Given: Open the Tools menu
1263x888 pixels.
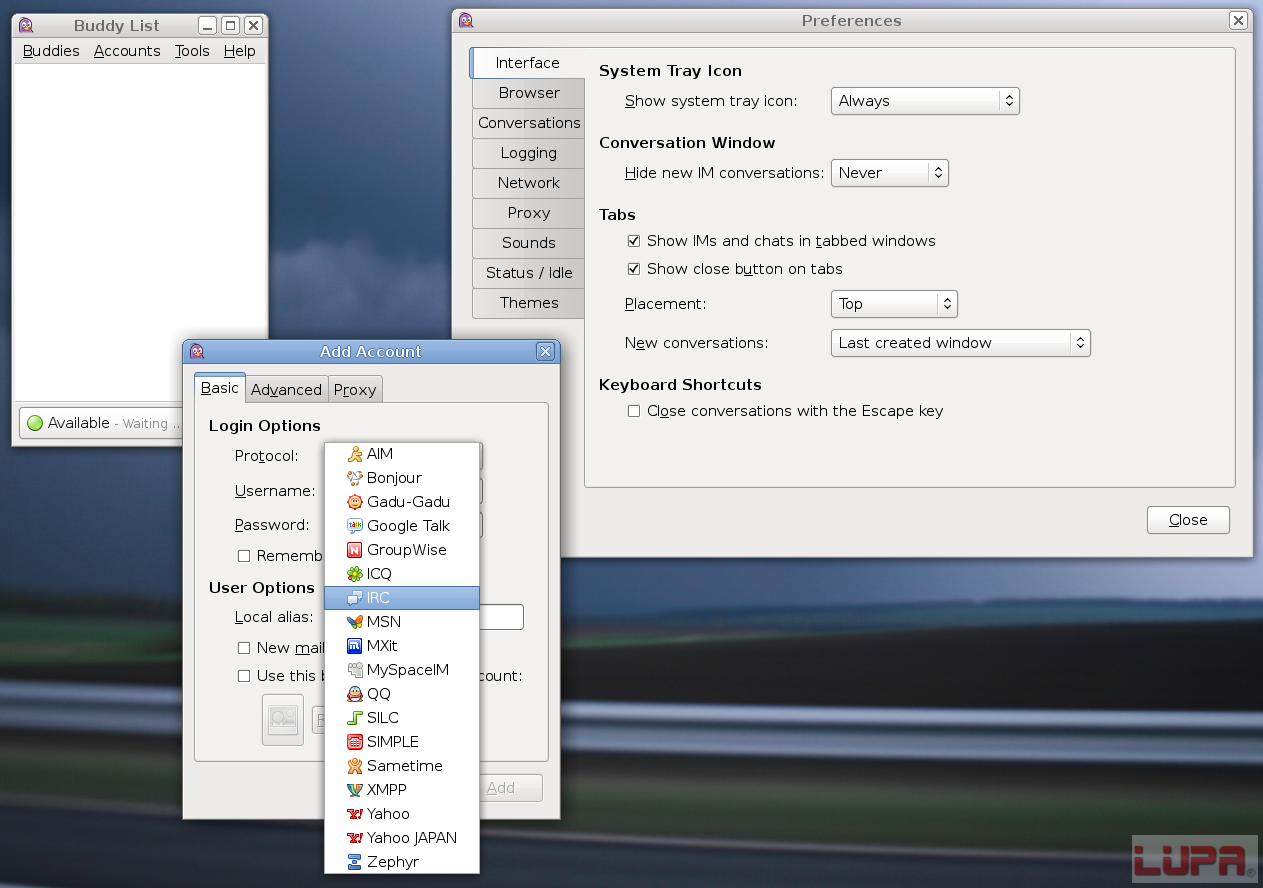Looking at the screenshot, I should [192, 51].
